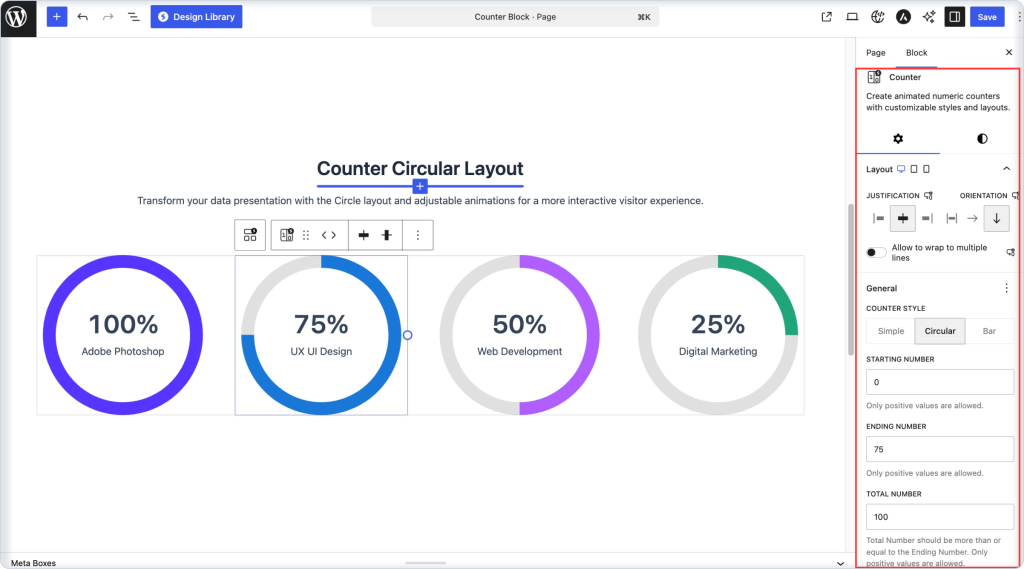Click the editor canvas vertical scrollbar
The width and height of the screenshot is (1024, 569).
[850, 280]
